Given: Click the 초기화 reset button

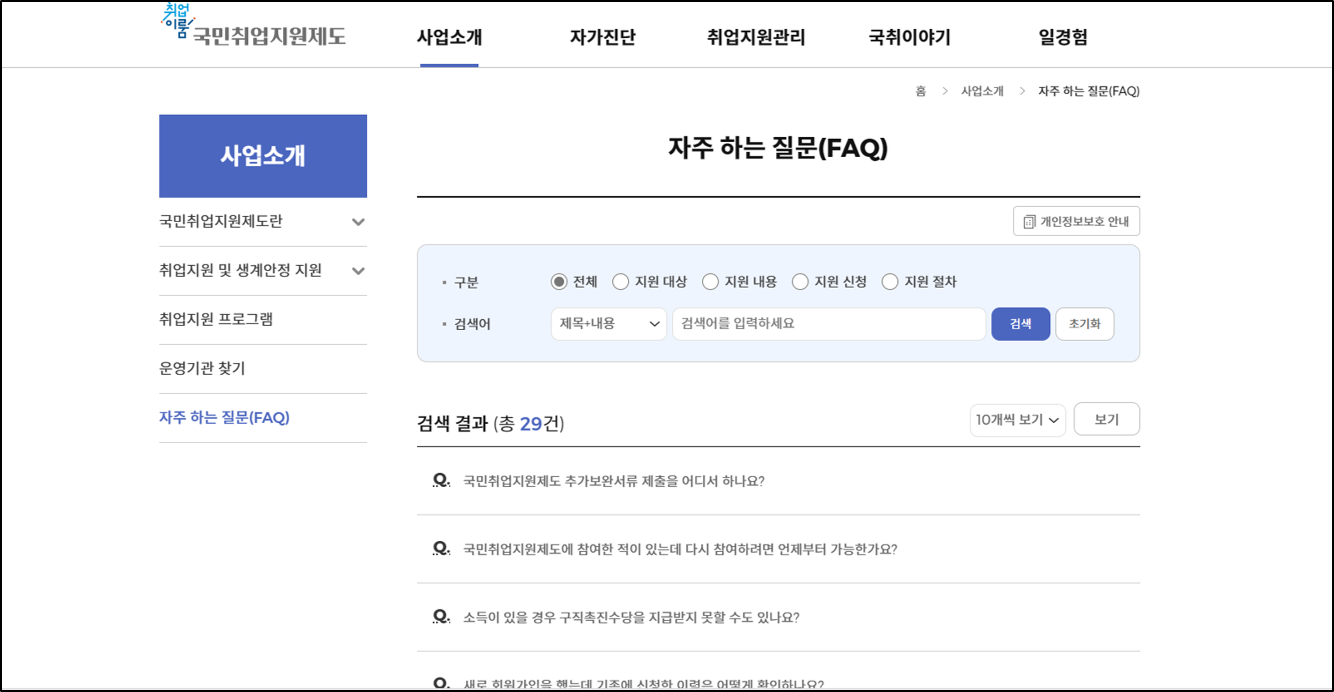Looking at the screenshot, I should click(x=1084, y=323).
